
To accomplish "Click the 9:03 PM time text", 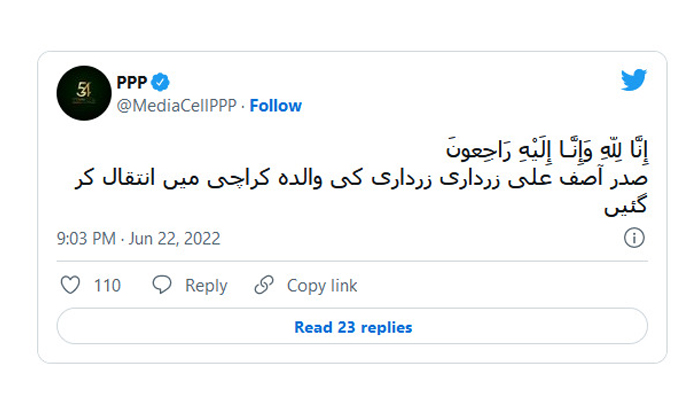I will pyautogui.click(x=88, y=239).
